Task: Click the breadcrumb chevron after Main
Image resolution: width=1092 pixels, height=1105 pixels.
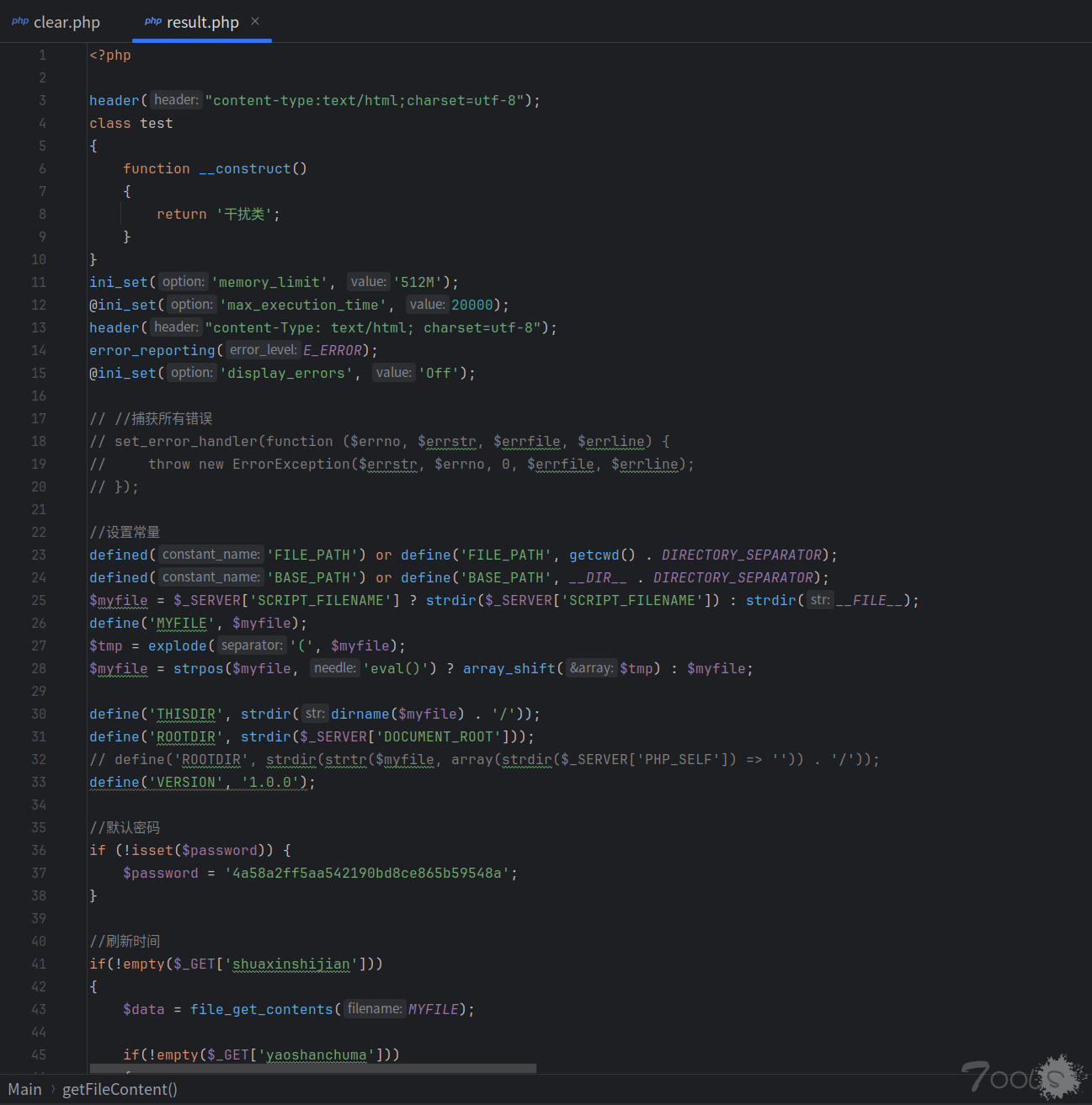Action: pos(52,1089)
